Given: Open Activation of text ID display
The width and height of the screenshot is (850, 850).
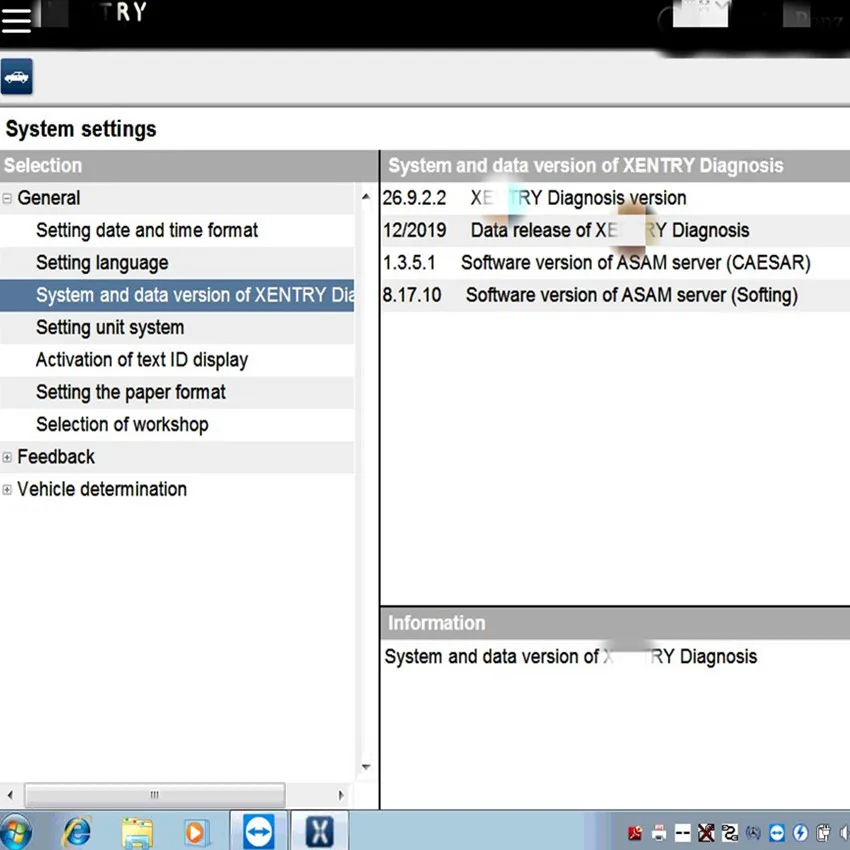Looking at the screenshot, I should tap(142, 360).
